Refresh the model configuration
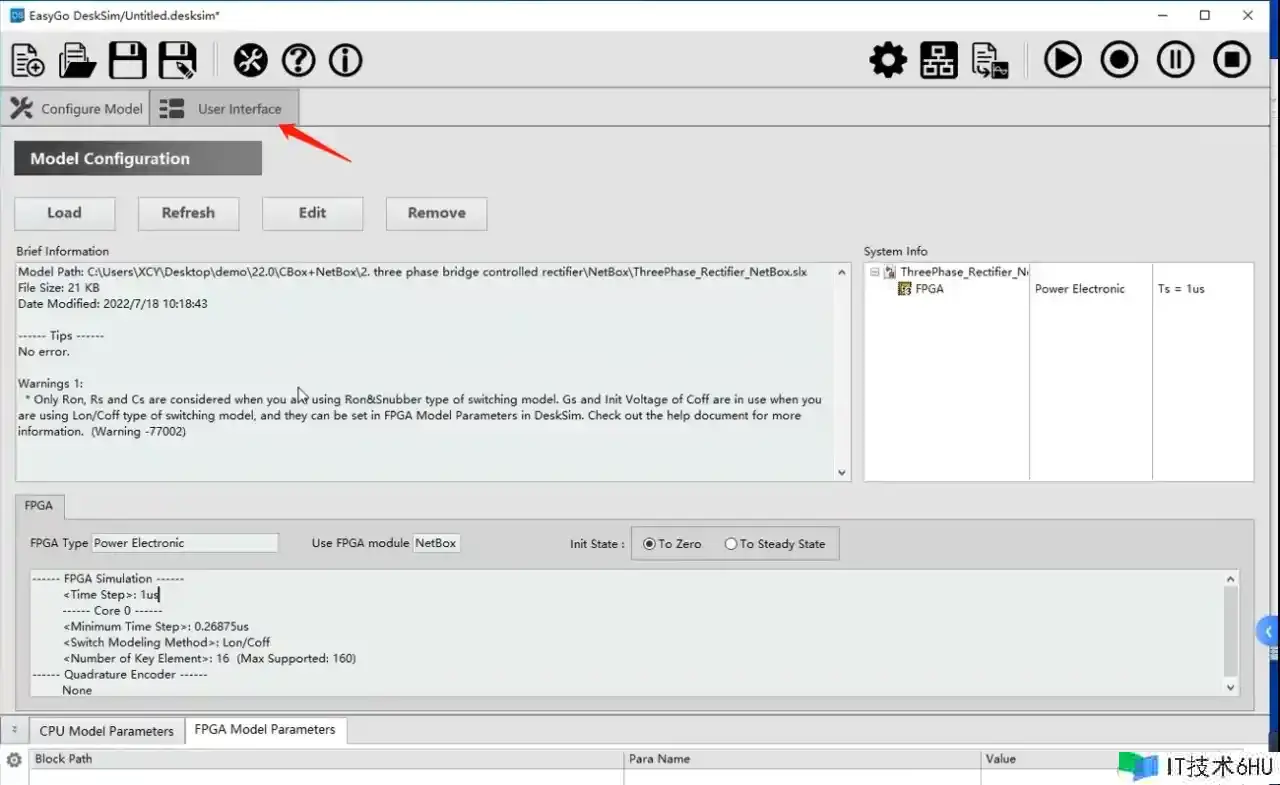 pyautogui.click(x=188, y=213)
